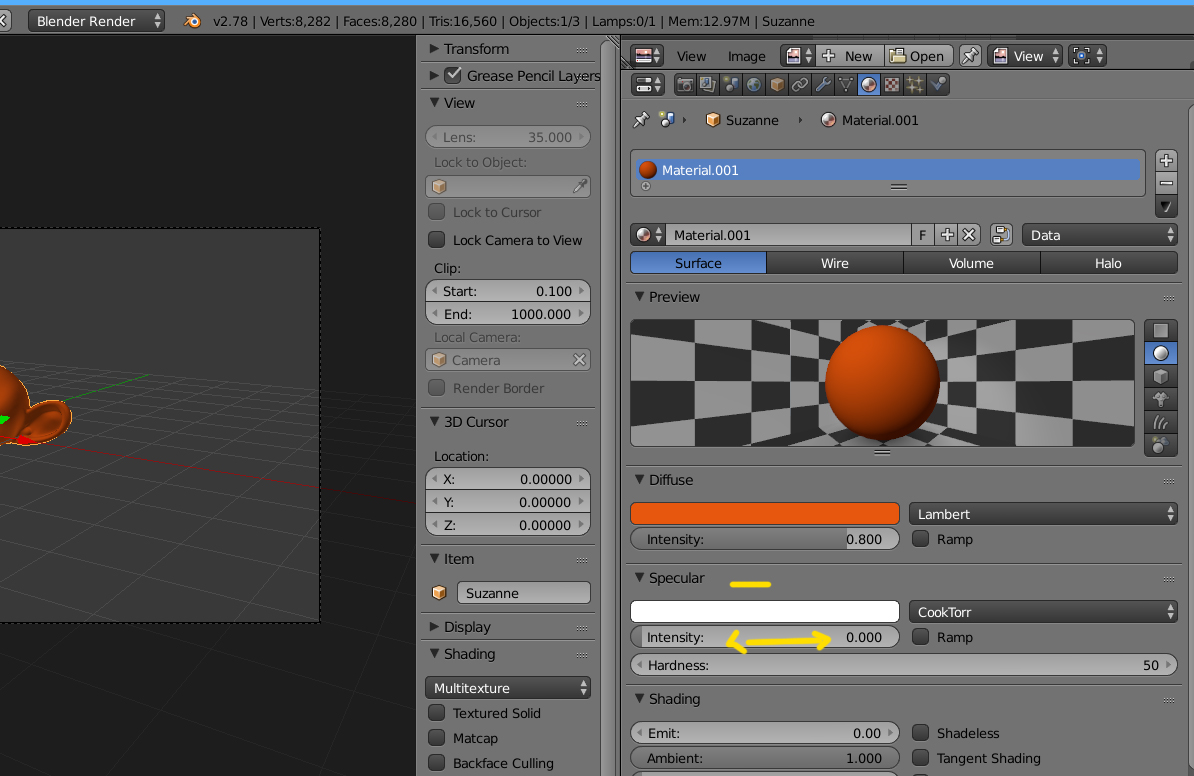Open Texture properties checkerboard icon
Screen dimensions: 1194x776
click(891, 85)
